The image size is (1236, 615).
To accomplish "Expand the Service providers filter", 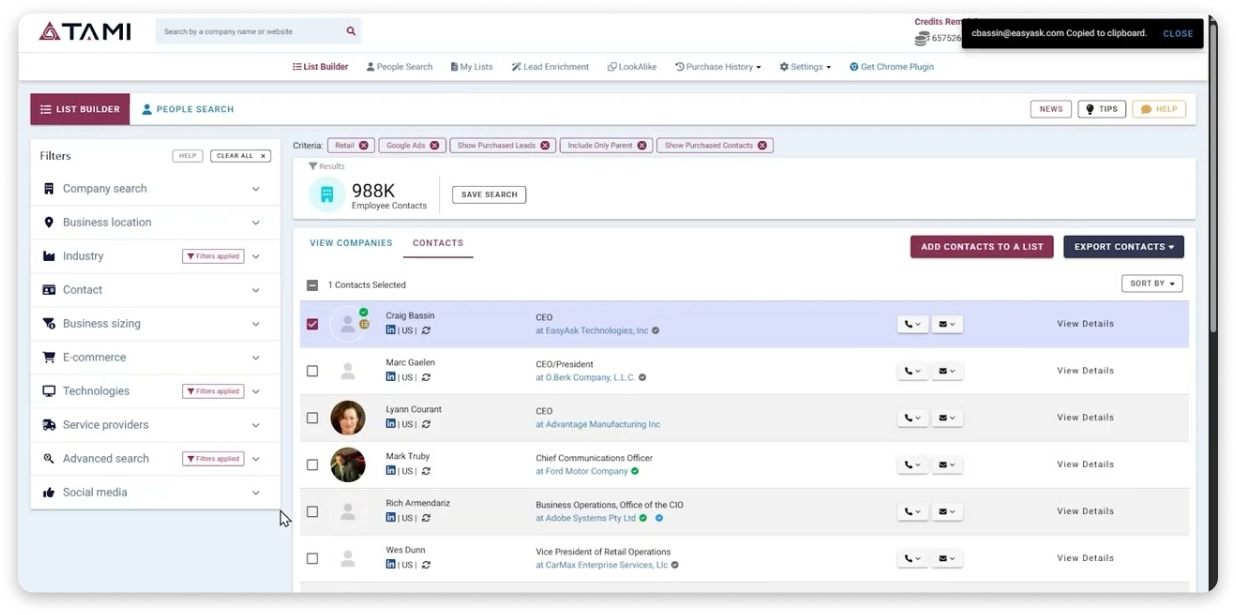I will click(155, 425).
